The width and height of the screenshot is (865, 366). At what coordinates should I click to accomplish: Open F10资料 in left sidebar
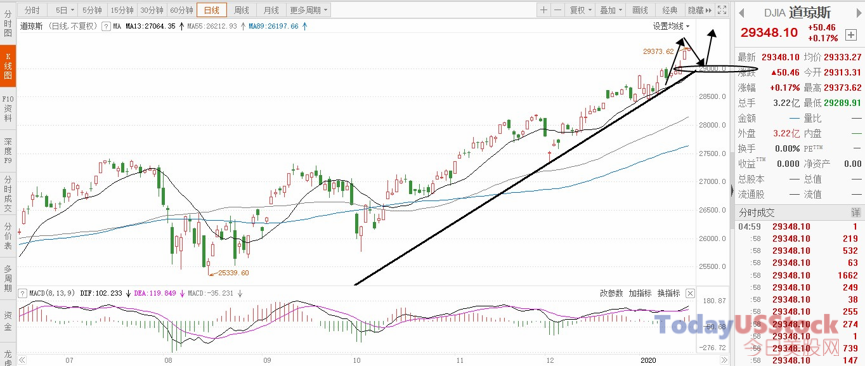(x=8, y=108)
